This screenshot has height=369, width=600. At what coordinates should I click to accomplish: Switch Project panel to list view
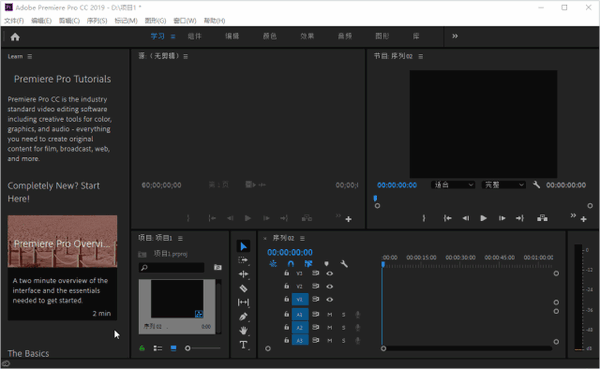point(158,348)
